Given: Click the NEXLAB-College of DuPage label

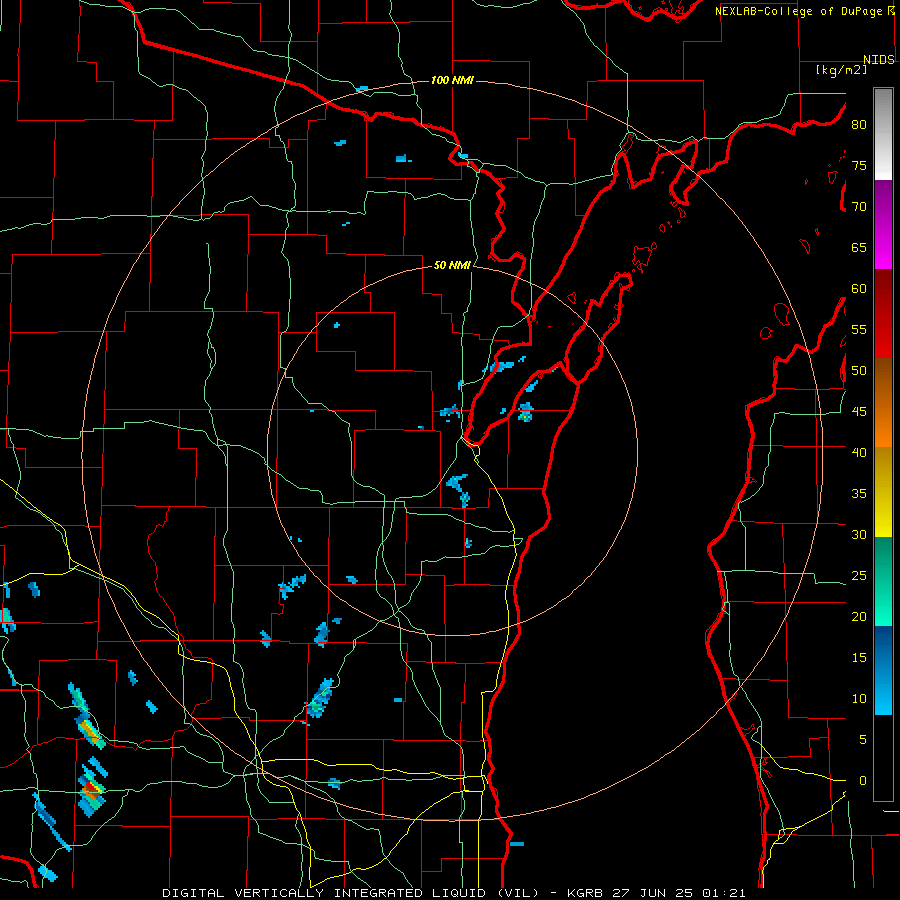Looking at the screenshot, I should click(x=798, y=11).
